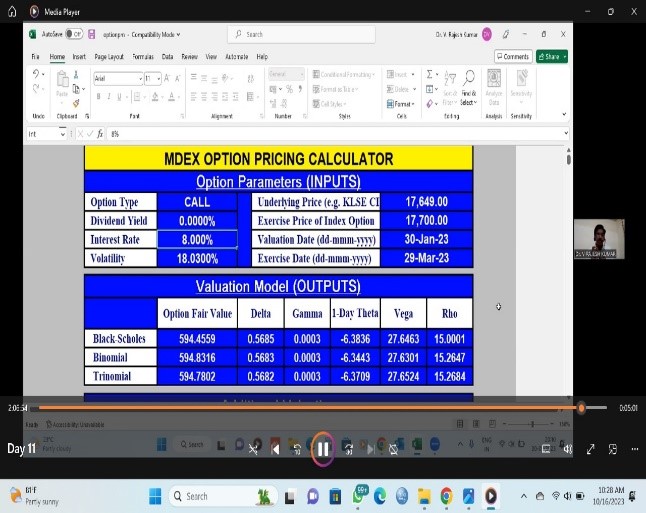646x513 pixels.
Task: Skip forward 30 seconds
Action: (348, 449)
